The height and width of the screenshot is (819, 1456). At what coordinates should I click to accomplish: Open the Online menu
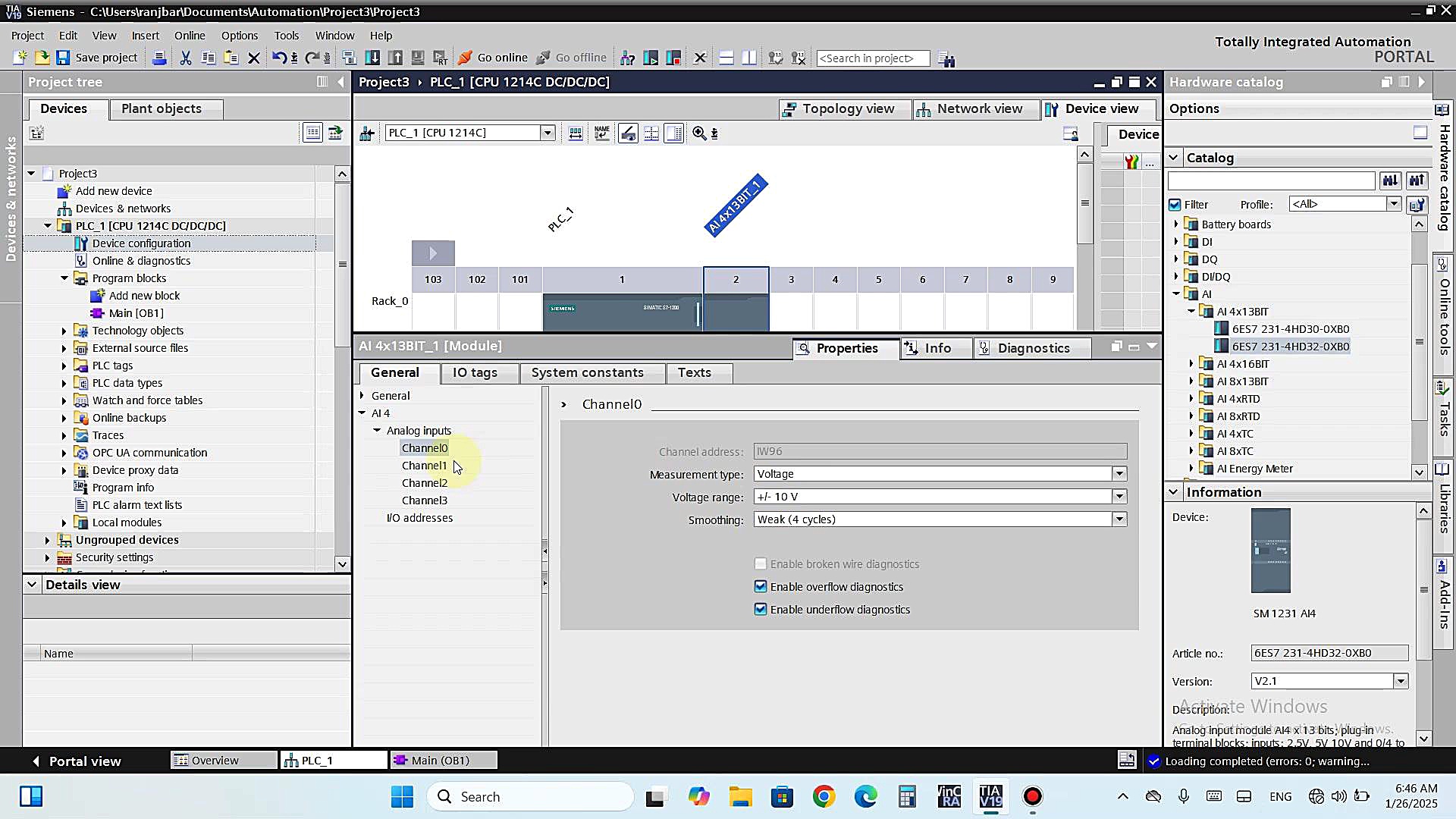(x=190, y=36)
